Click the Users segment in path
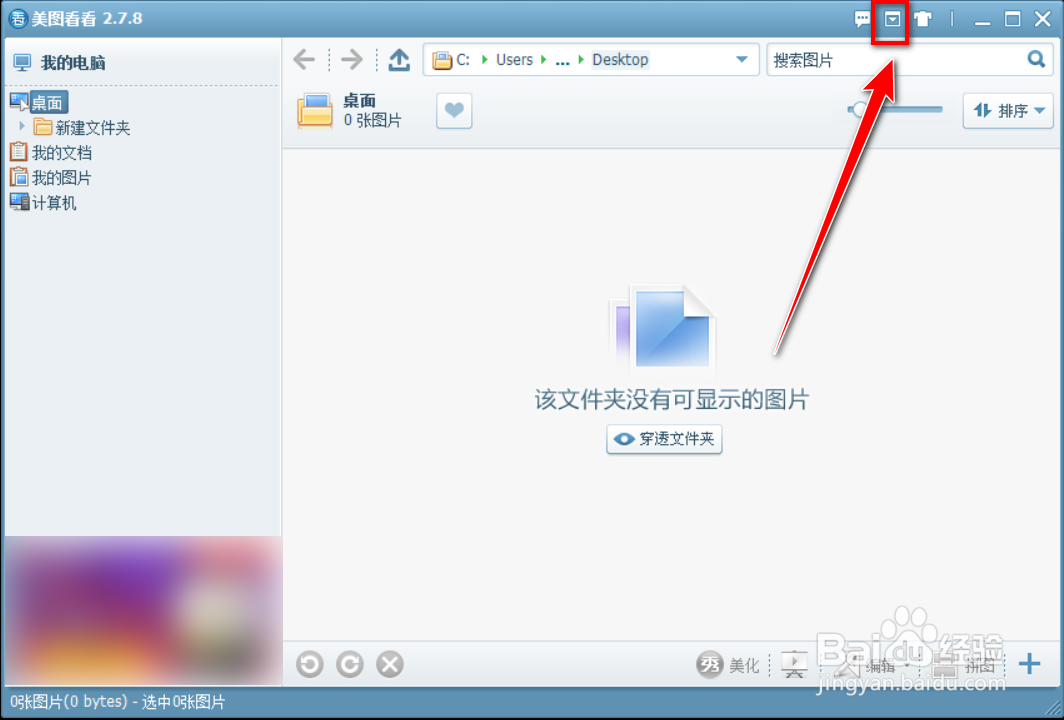The height and width of the screenshot is (720, 1064). [514, 60]
